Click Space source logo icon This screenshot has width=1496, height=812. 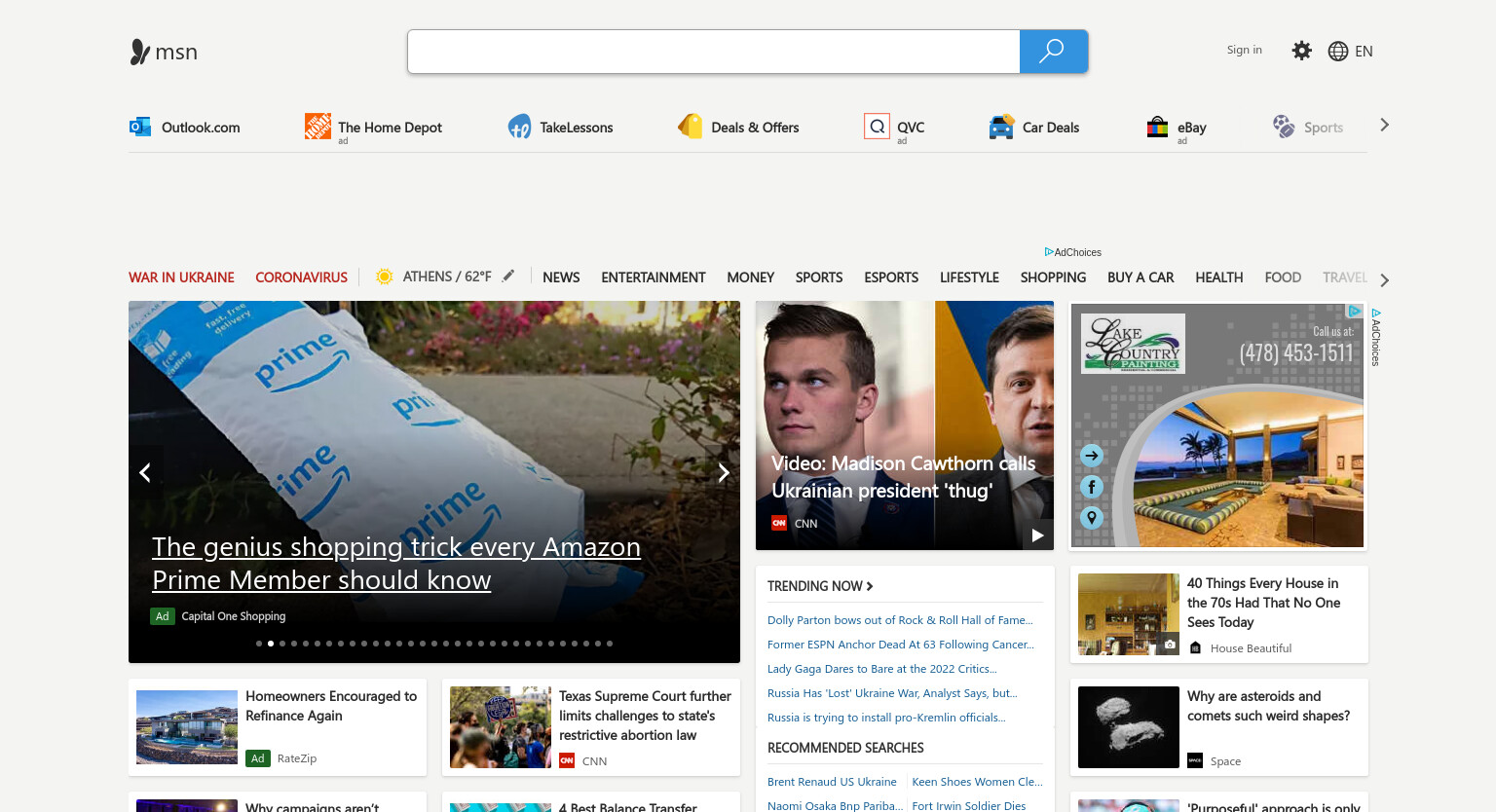(x=1195, y=760)
